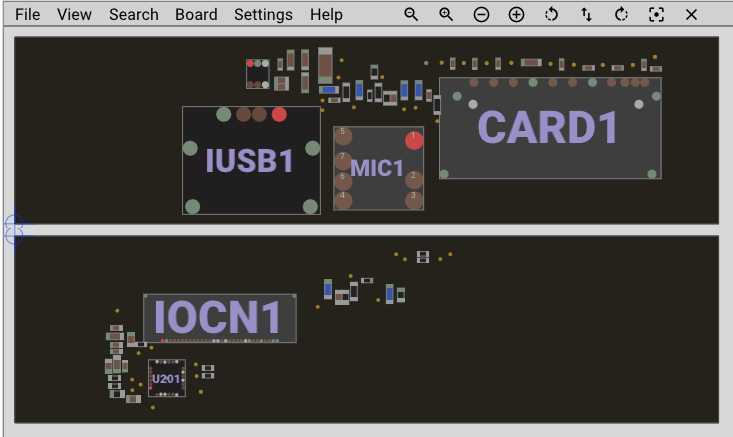
Task: Click the U201 chip
Action: click(x=166, y=378)
